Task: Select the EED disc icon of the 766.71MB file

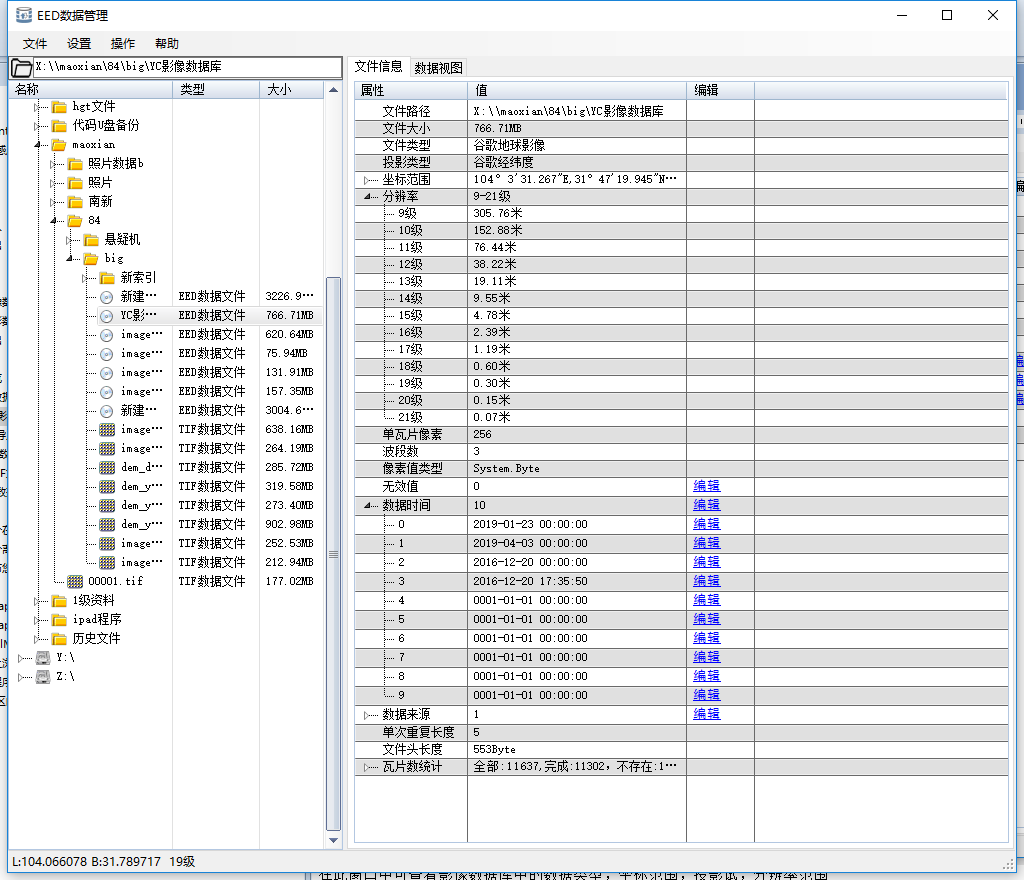Action: 107,315
